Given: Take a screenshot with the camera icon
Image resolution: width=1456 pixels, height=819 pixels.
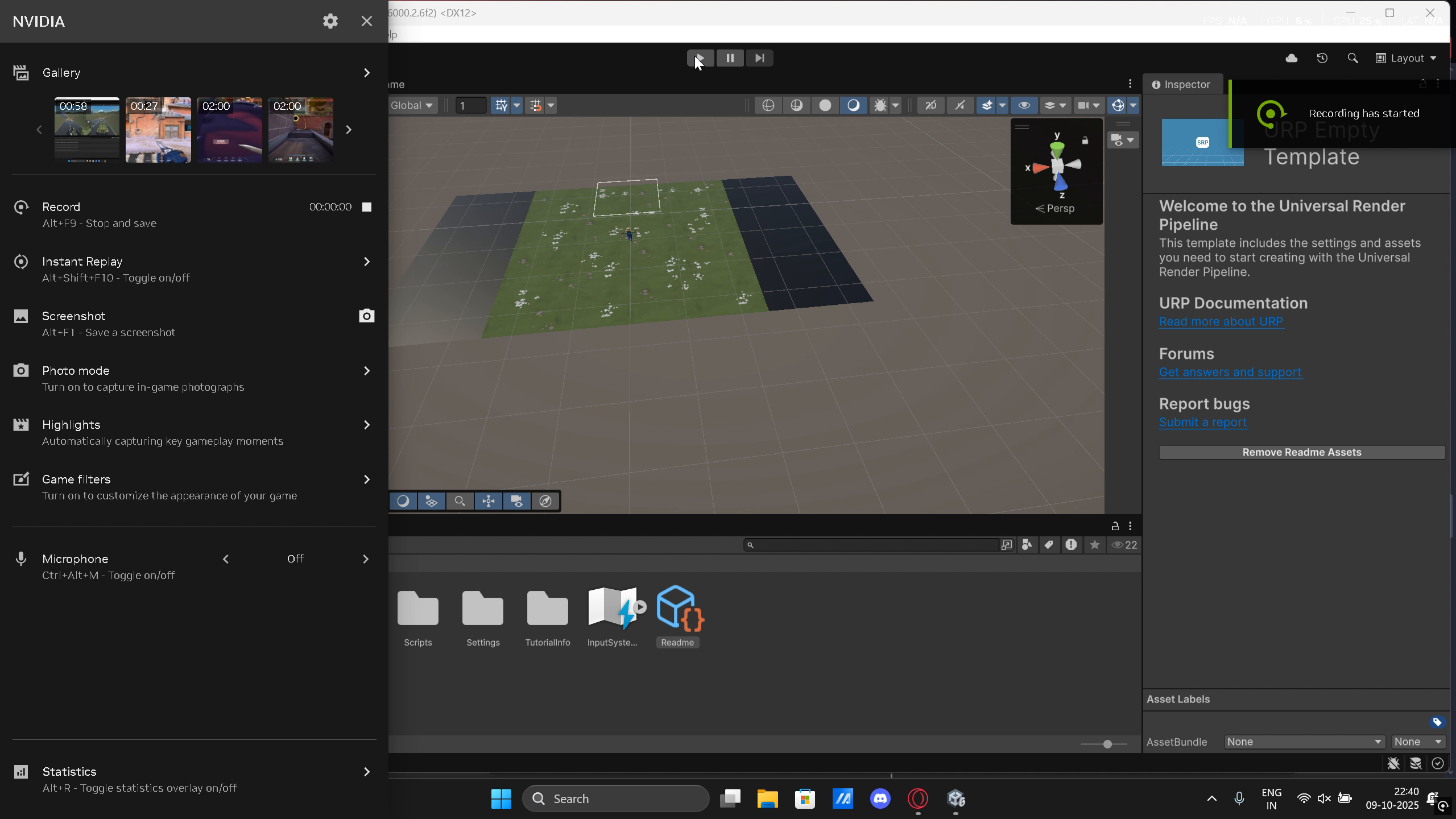Looking at the screenshot, I should pyautogui.click(x=367, y=316).
